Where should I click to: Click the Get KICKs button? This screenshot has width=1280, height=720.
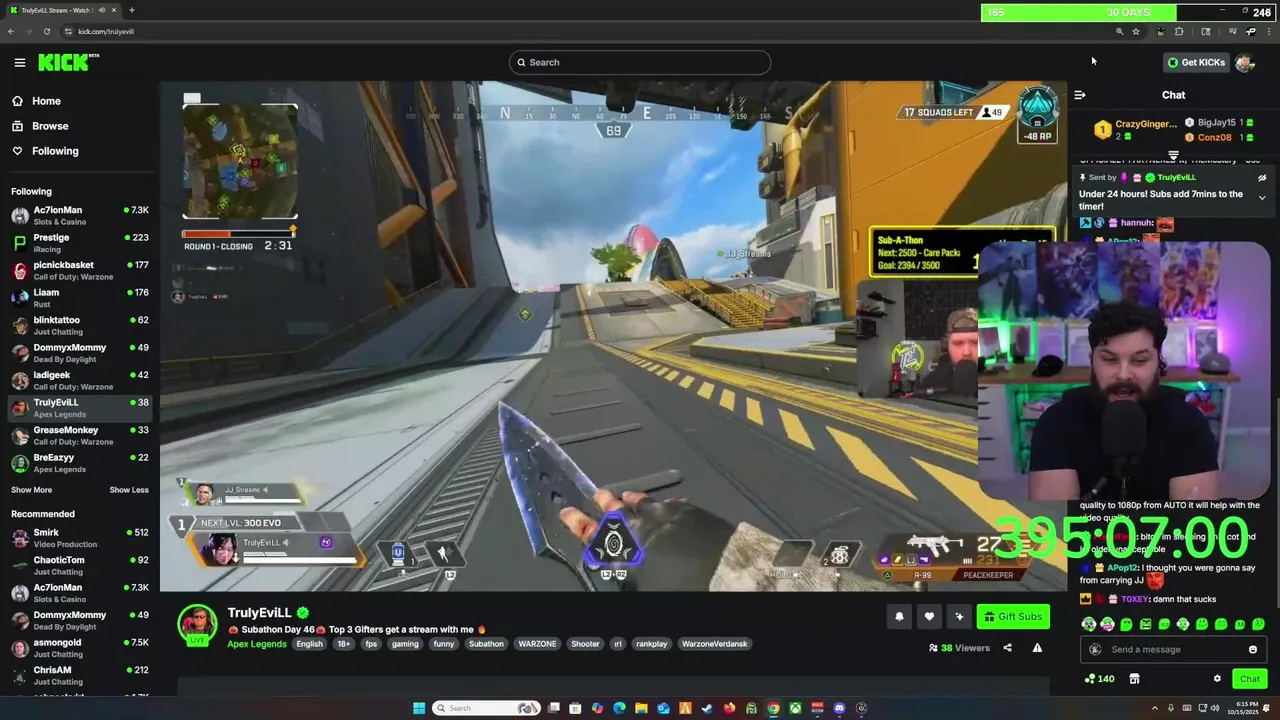tap(1195, 62)
